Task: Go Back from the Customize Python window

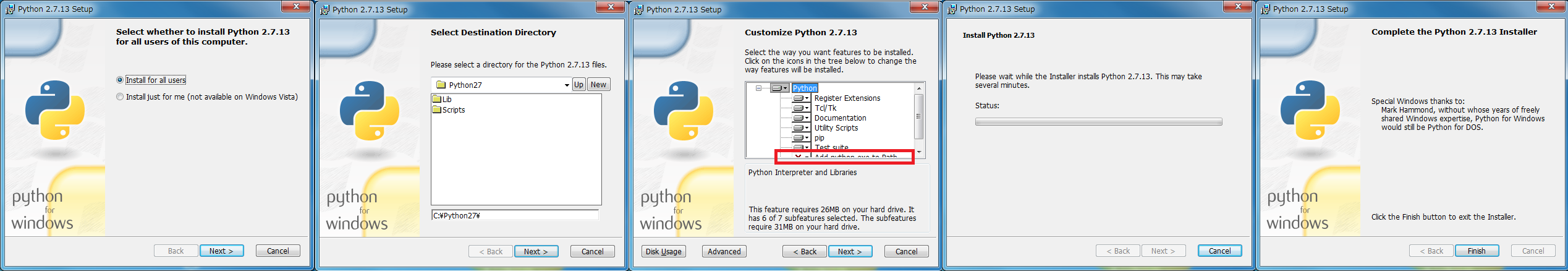Action: coord(805,251)
